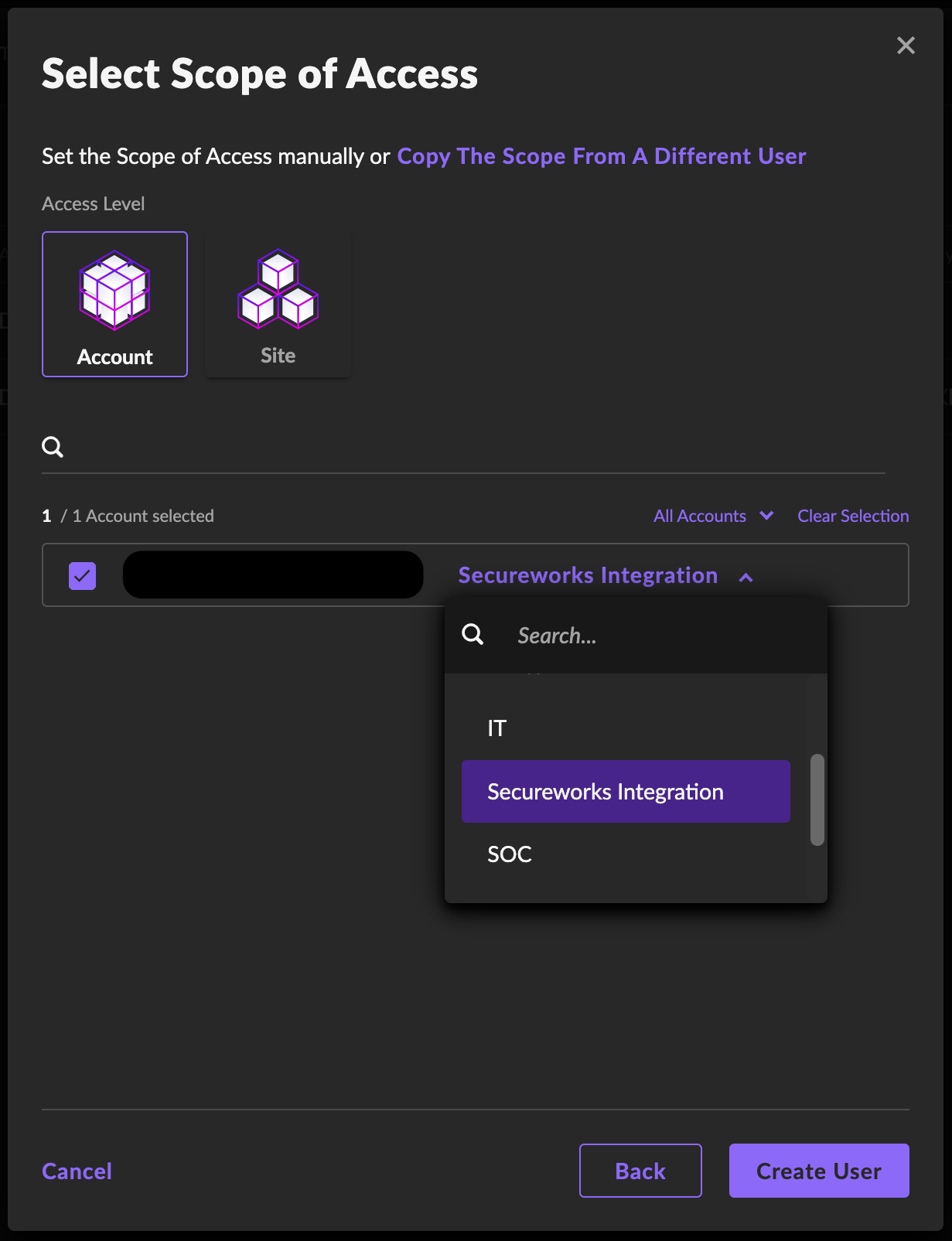Image resolution: width=952 pixels, height=1241 pixels.
Task: Select the Site access level cubes icon
Action: point(278,289)
